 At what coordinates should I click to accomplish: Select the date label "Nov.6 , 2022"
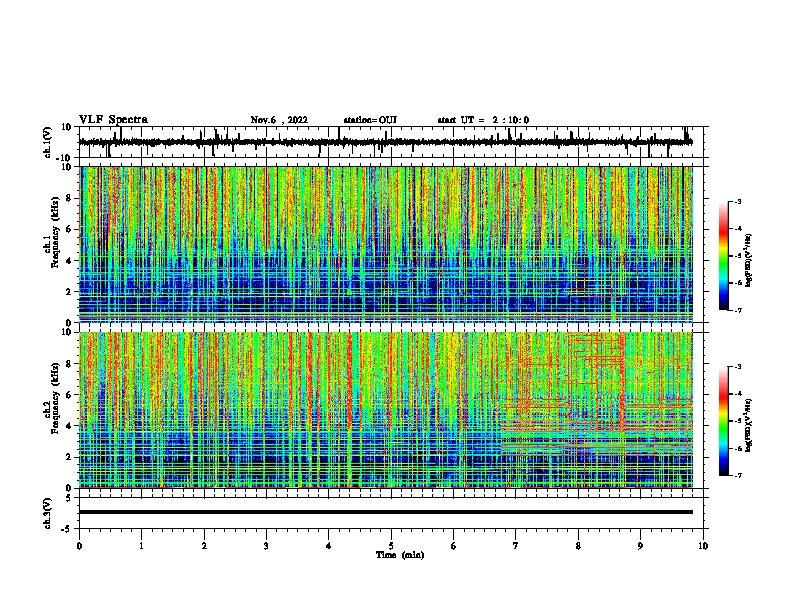(x=279, y=120)
